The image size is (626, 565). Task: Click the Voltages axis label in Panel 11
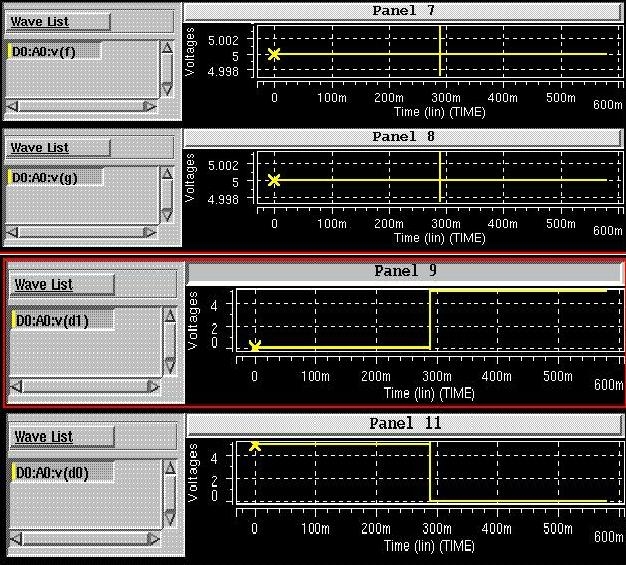pos(193,472)
